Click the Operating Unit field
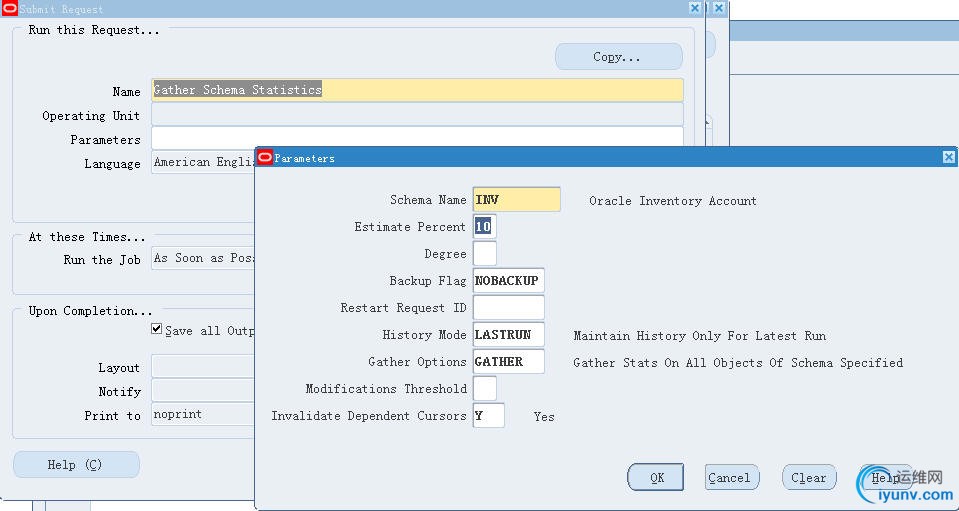 point(417,114)
